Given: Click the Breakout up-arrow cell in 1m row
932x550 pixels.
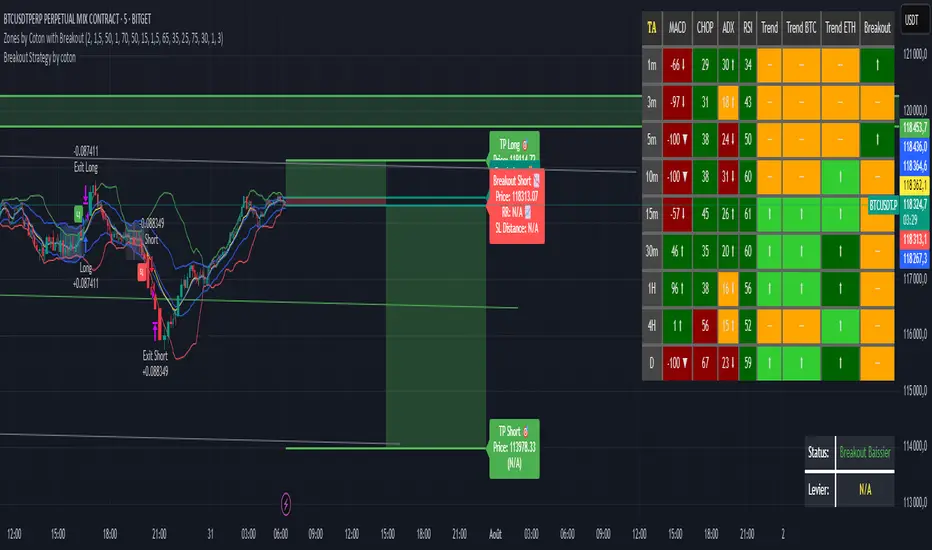Looking at the screenshot, I should coord(877,65).
